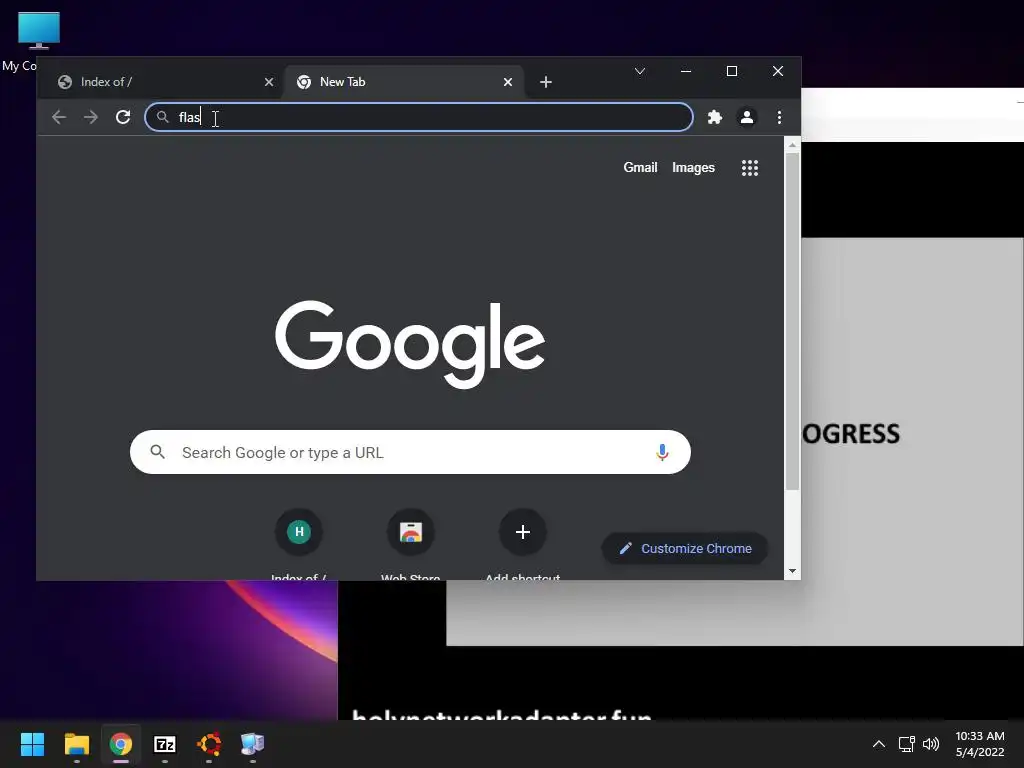Select the My Computer desktop icon
1024x768 pixels.
pyautogui.click(x=38, y=40)
